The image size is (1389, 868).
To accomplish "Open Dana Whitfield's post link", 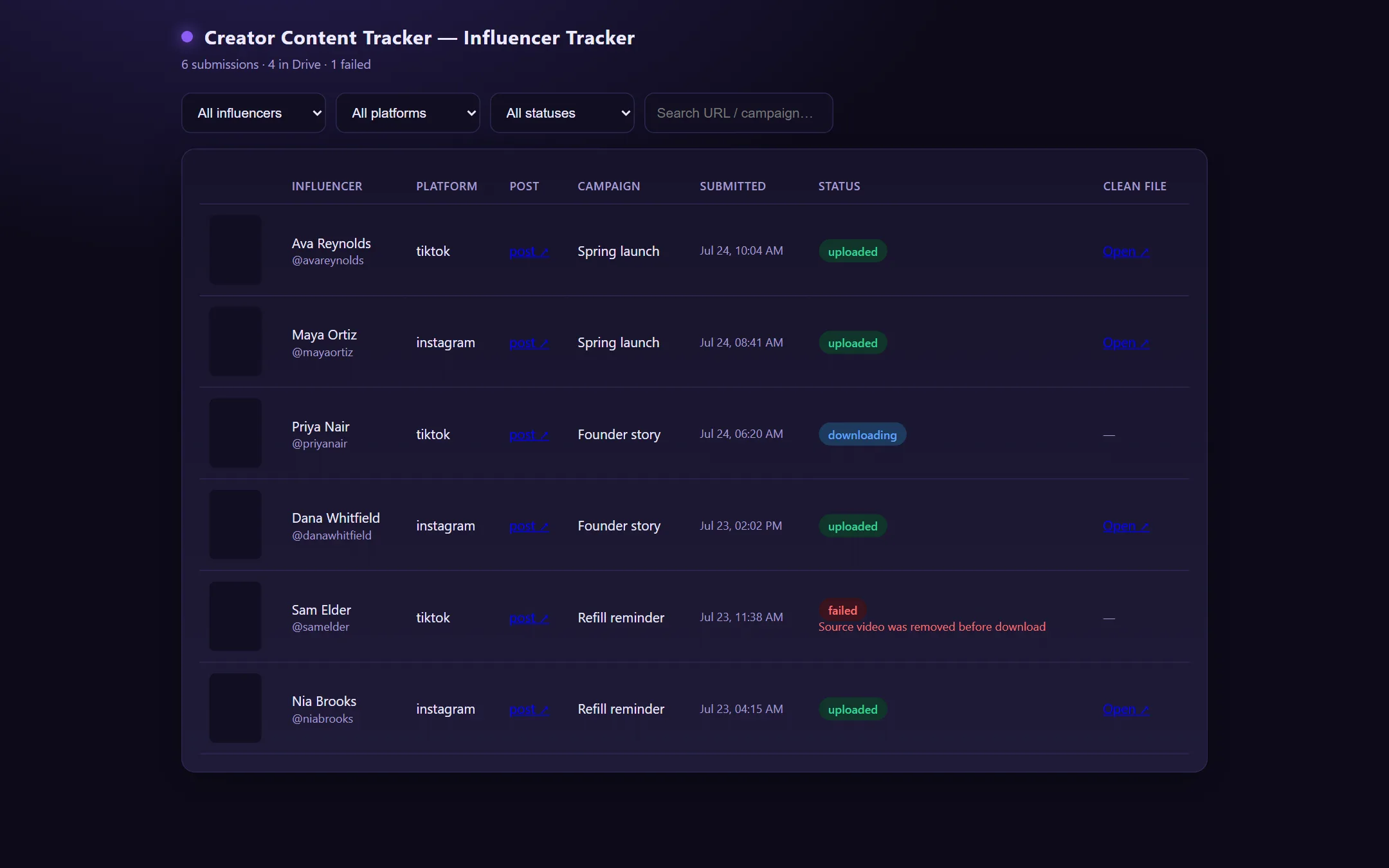I will 529,526.
